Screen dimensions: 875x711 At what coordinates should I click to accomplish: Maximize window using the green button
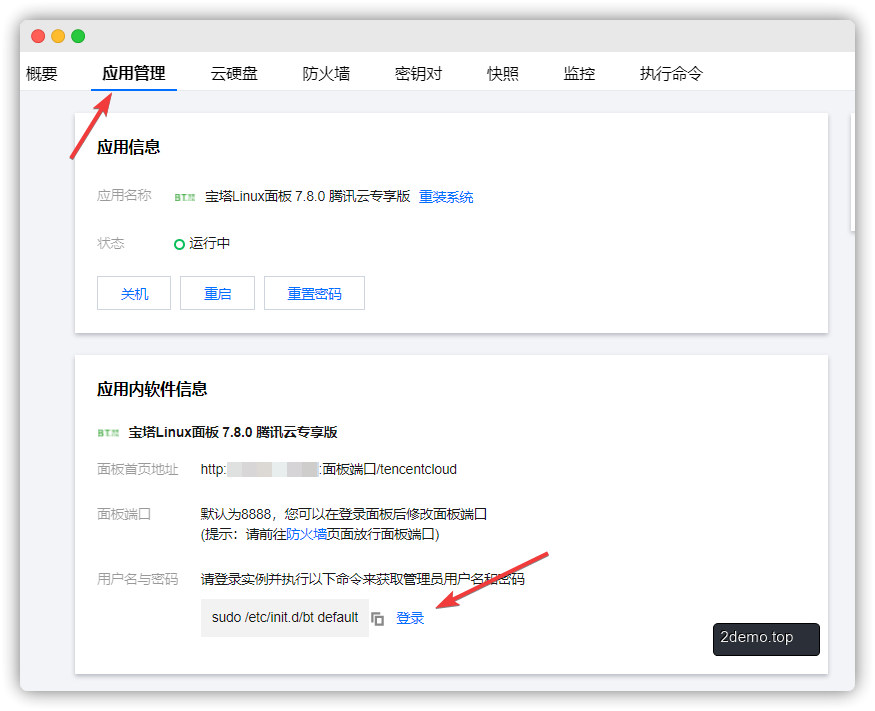point(78,36)
